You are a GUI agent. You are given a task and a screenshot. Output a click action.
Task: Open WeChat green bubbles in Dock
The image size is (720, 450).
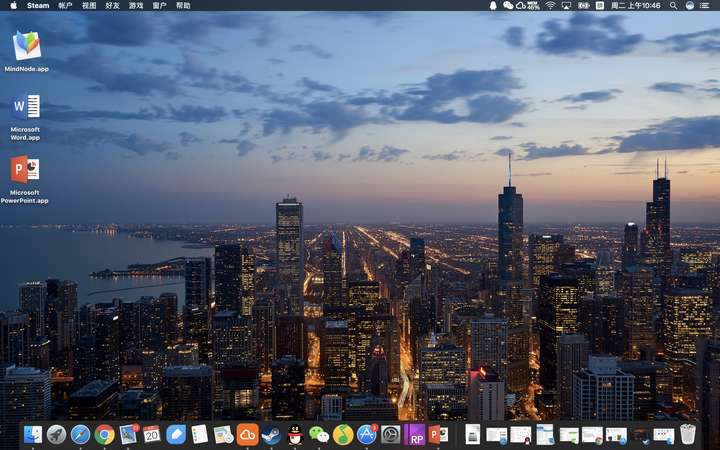pos(319,434)
